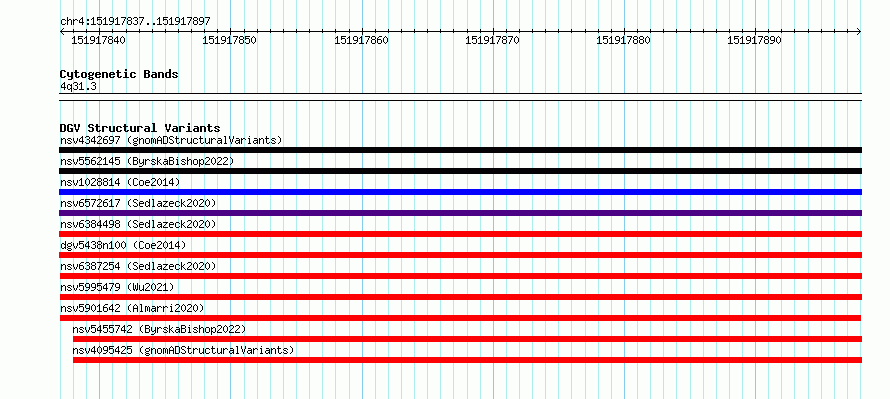This screenshot has height=399, width=890.
Task: Open the nsv1028814 Coe2014 variant label
Action: coord(120,182)
